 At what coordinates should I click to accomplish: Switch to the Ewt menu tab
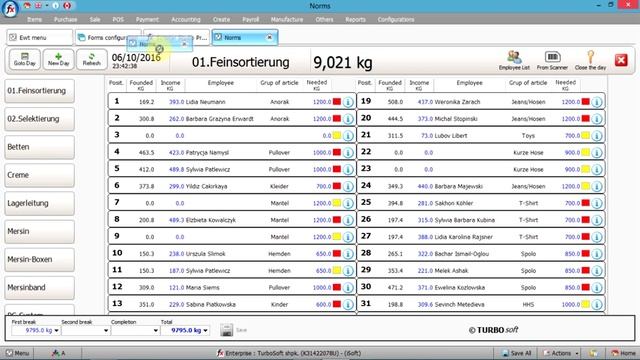click(x=39, y=38)
